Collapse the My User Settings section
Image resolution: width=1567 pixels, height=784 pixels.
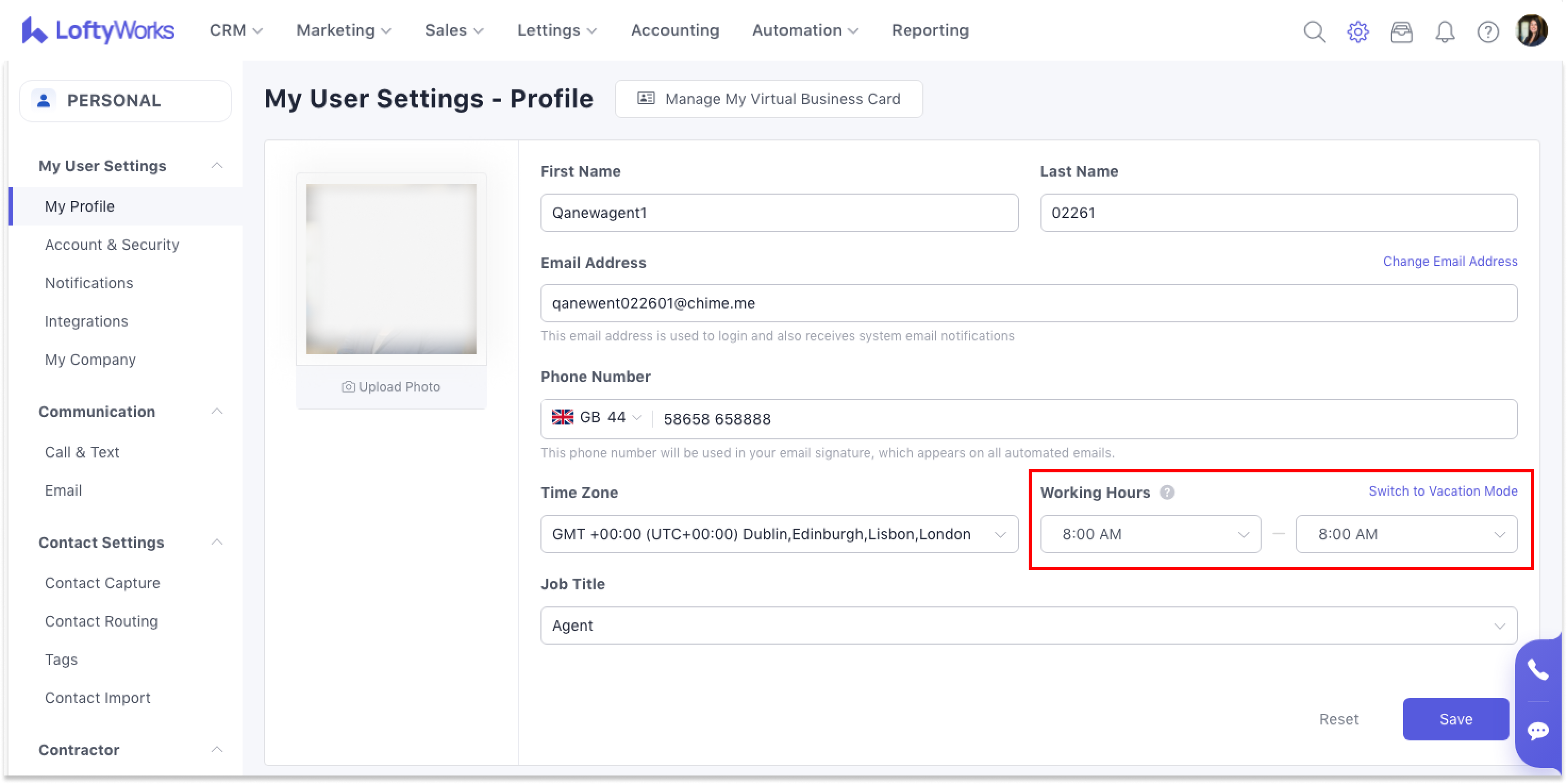tap(217, 165)
